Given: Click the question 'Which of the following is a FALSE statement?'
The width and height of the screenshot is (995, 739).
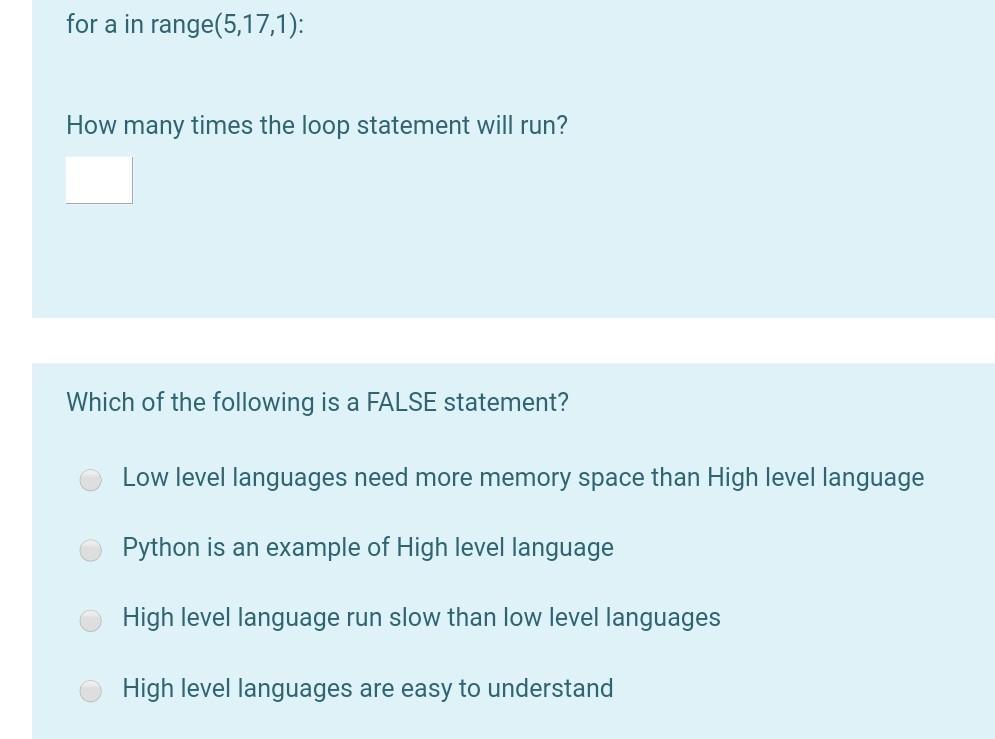Looking at the screenshot, I should coord(317,402).
